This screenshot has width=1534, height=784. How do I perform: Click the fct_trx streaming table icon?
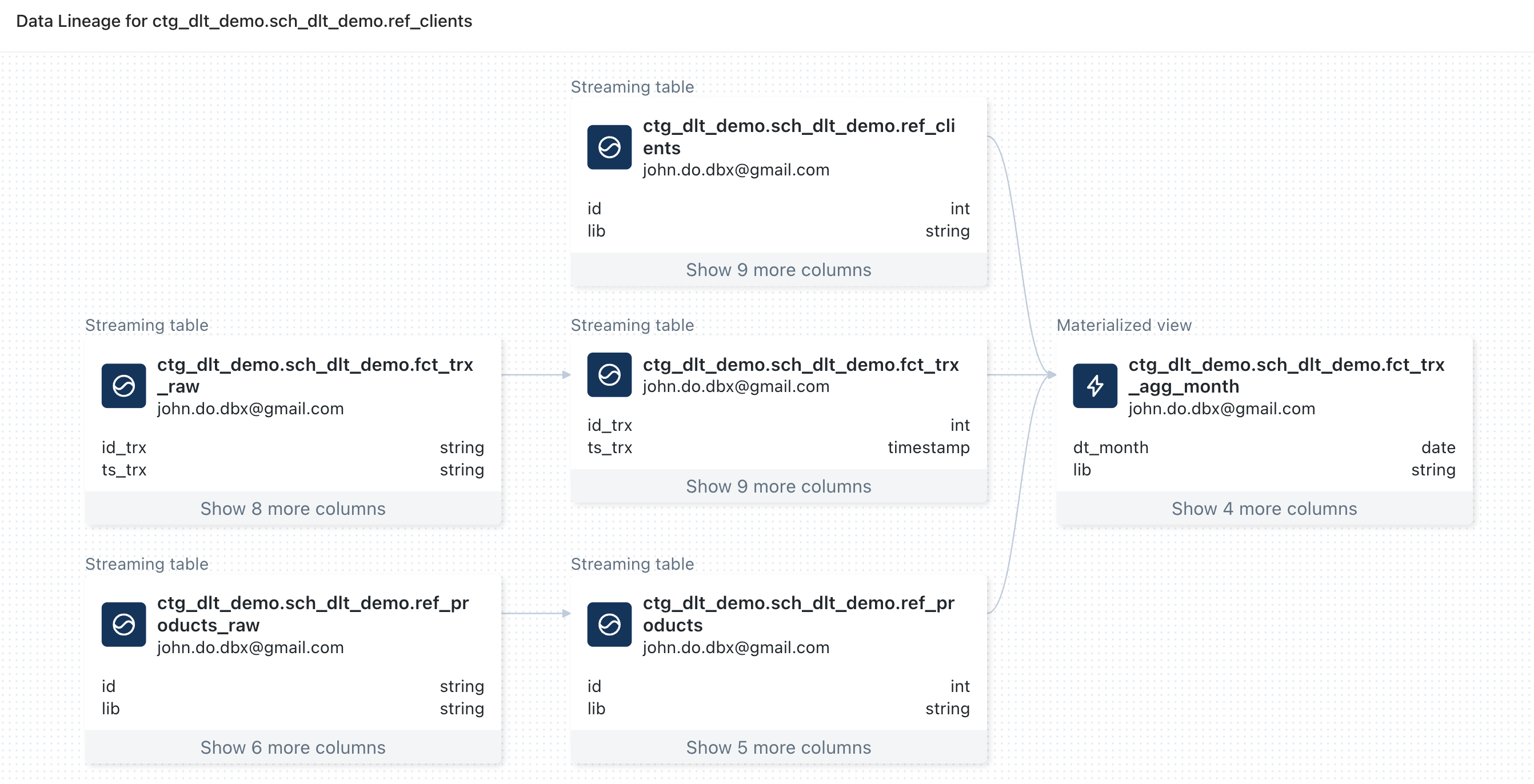point(609,374)
